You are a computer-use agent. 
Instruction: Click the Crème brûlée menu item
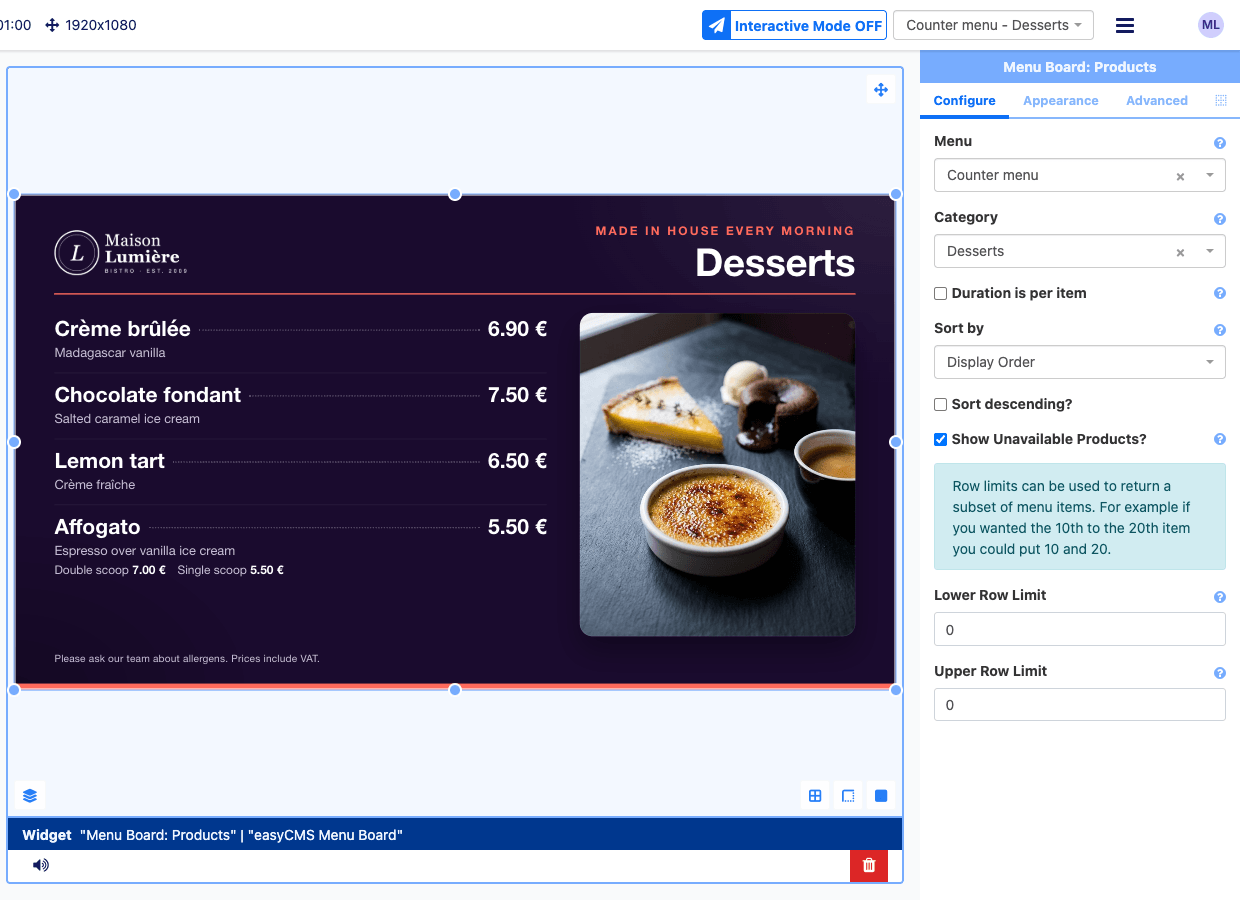point(122,329)
